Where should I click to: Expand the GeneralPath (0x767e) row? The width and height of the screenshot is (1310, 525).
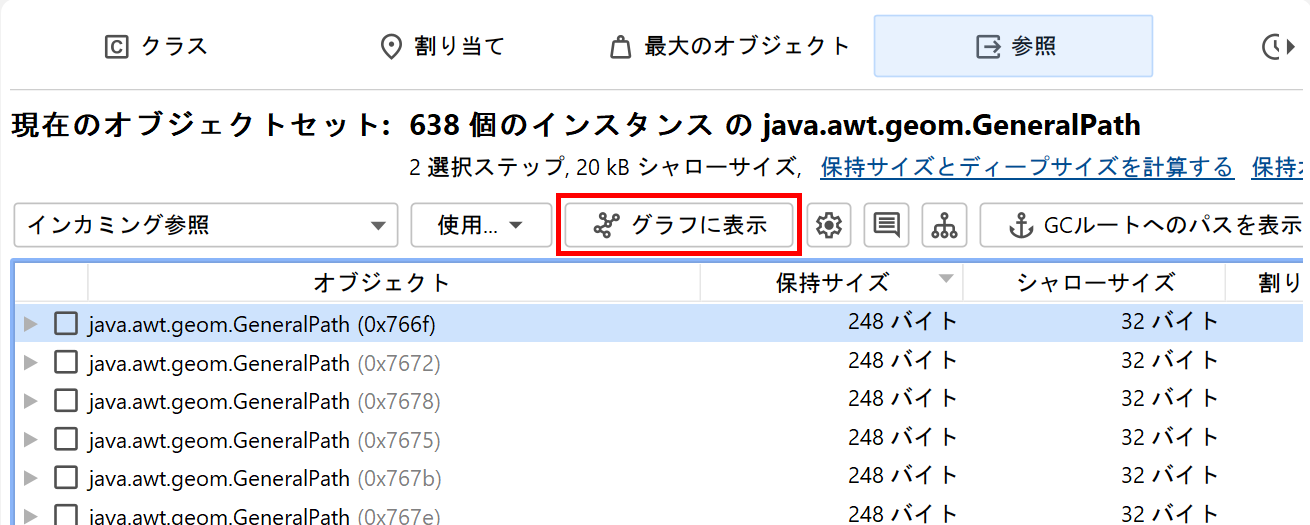(30, 516)
